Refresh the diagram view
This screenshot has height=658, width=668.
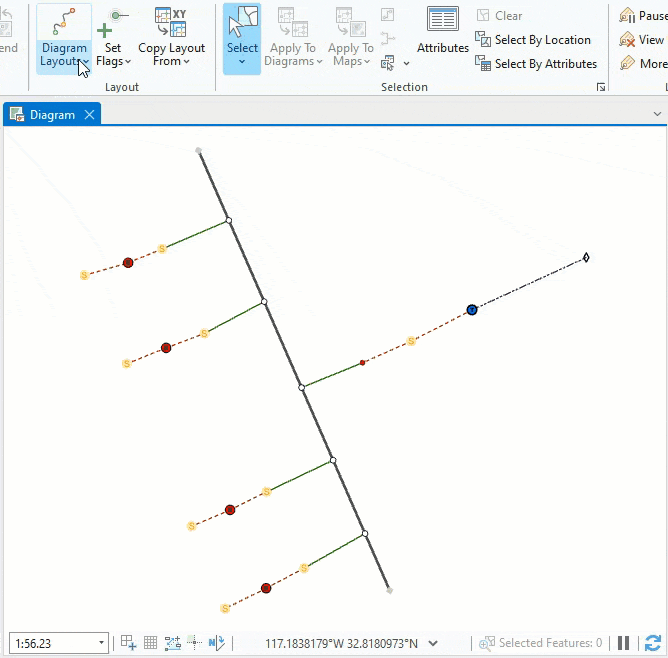pos(653,643)
